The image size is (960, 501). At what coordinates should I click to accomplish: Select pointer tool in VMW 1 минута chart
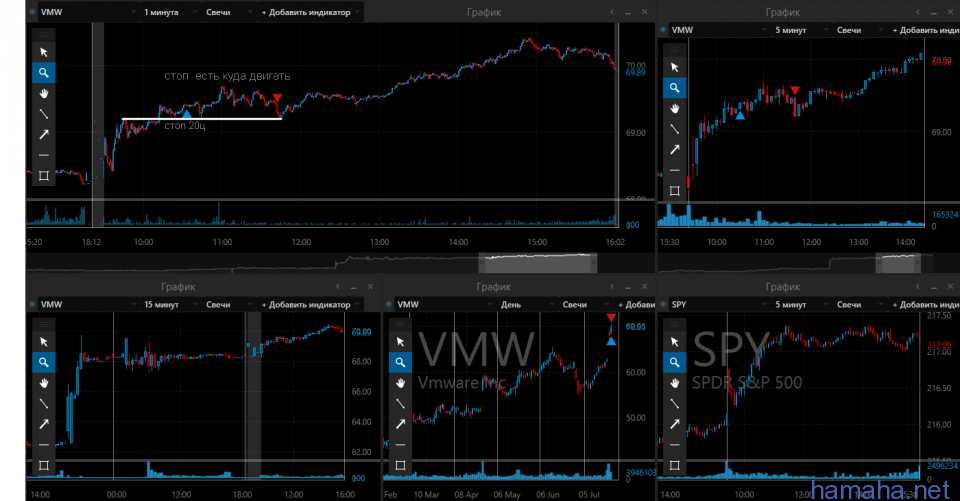[43, 52]
